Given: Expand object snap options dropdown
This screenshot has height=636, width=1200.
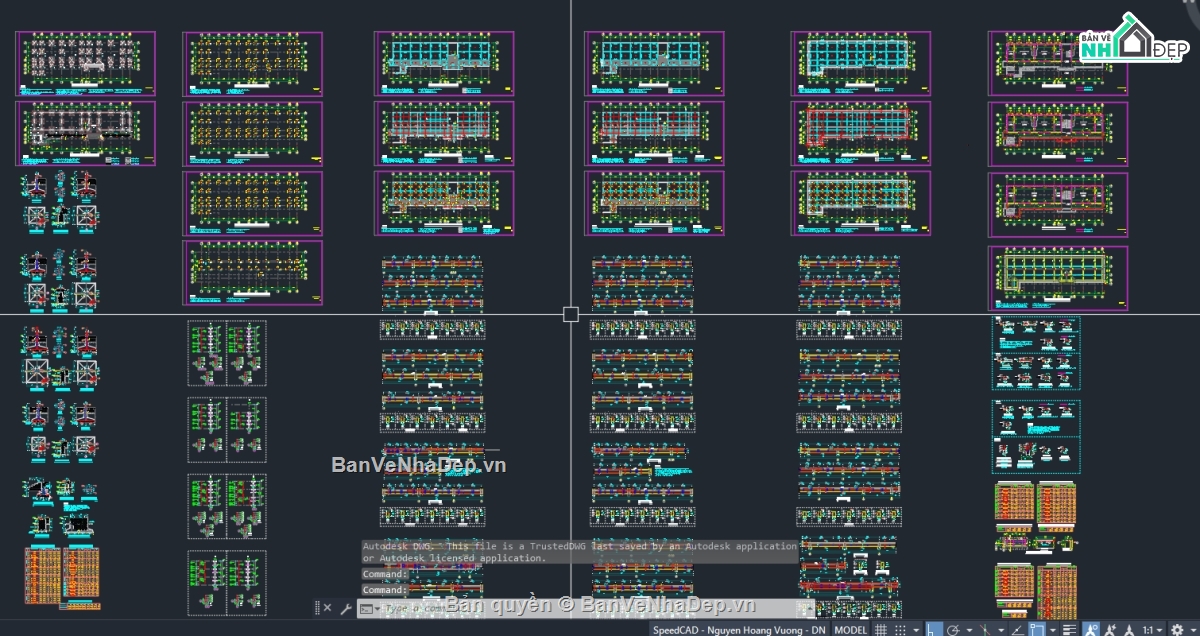Looking at the screenshot, I should point(1053,630).
